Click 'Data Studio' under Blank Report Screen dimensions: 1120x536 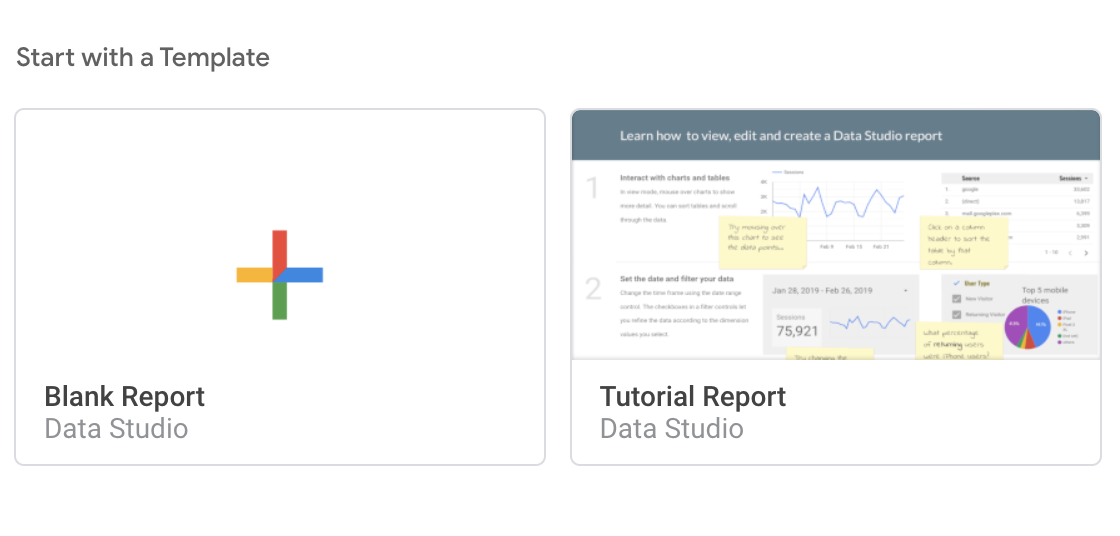coord(116,429)
